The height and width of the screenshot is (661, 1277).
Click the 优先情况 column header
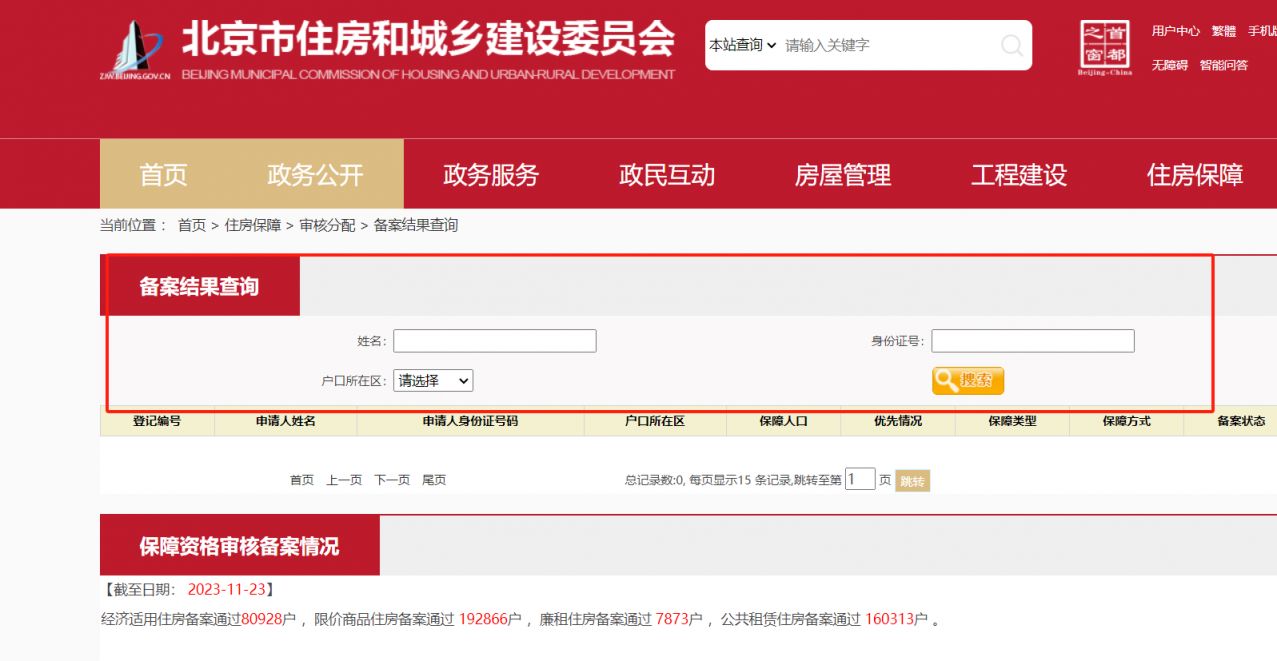(898, 421)
